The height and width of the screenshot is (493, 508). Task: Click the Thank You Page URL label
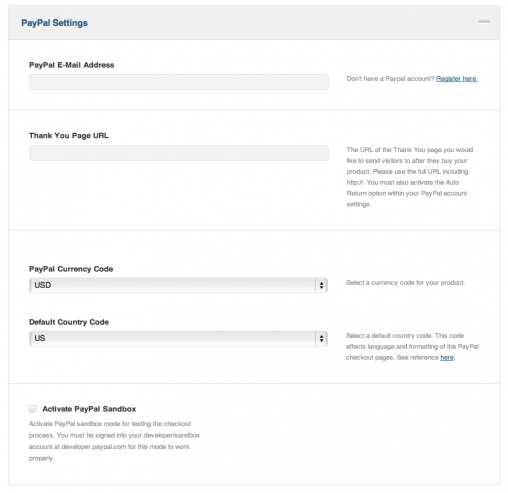point(69,136)
